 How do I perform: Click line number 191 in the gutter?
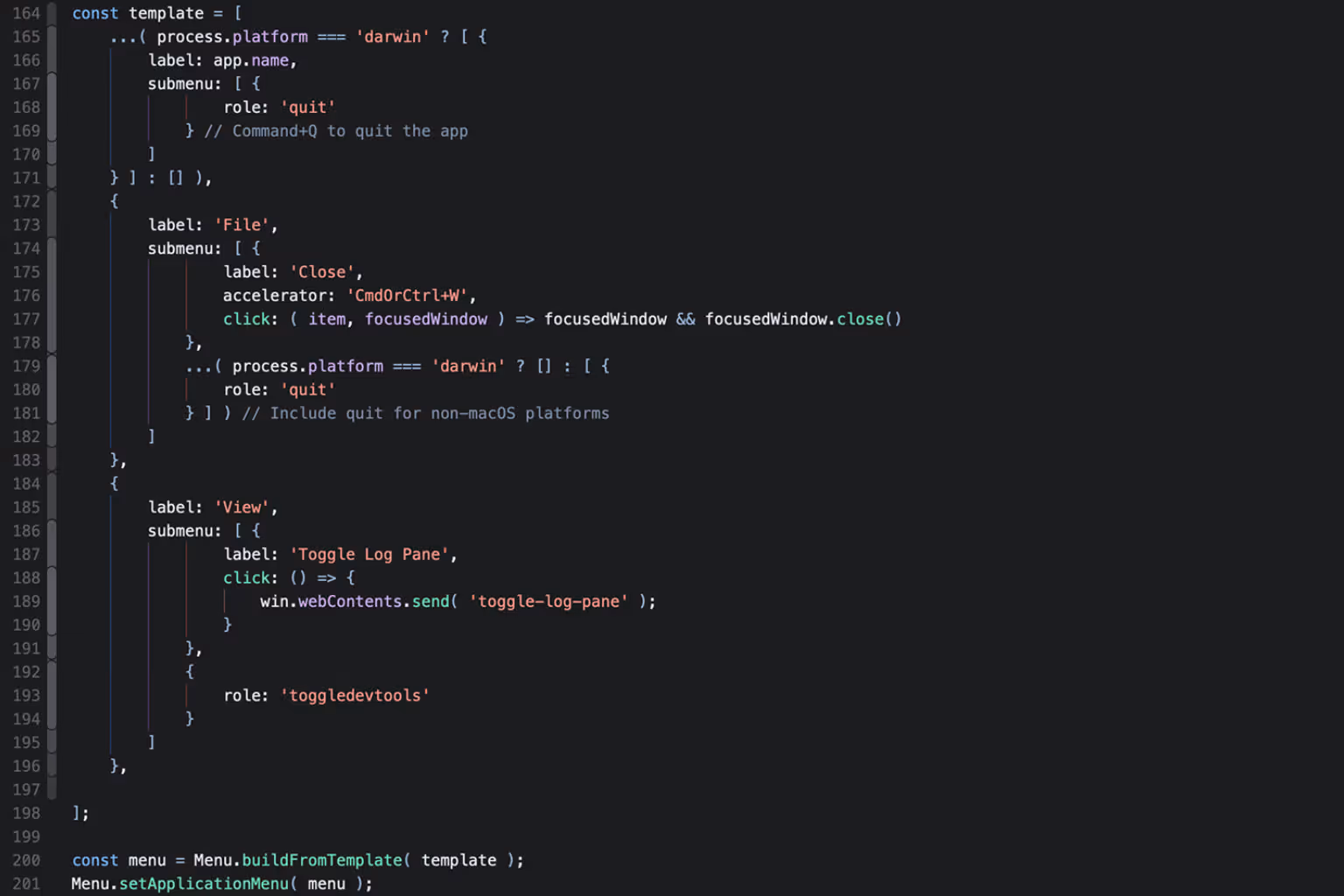[x=26, y=648]
